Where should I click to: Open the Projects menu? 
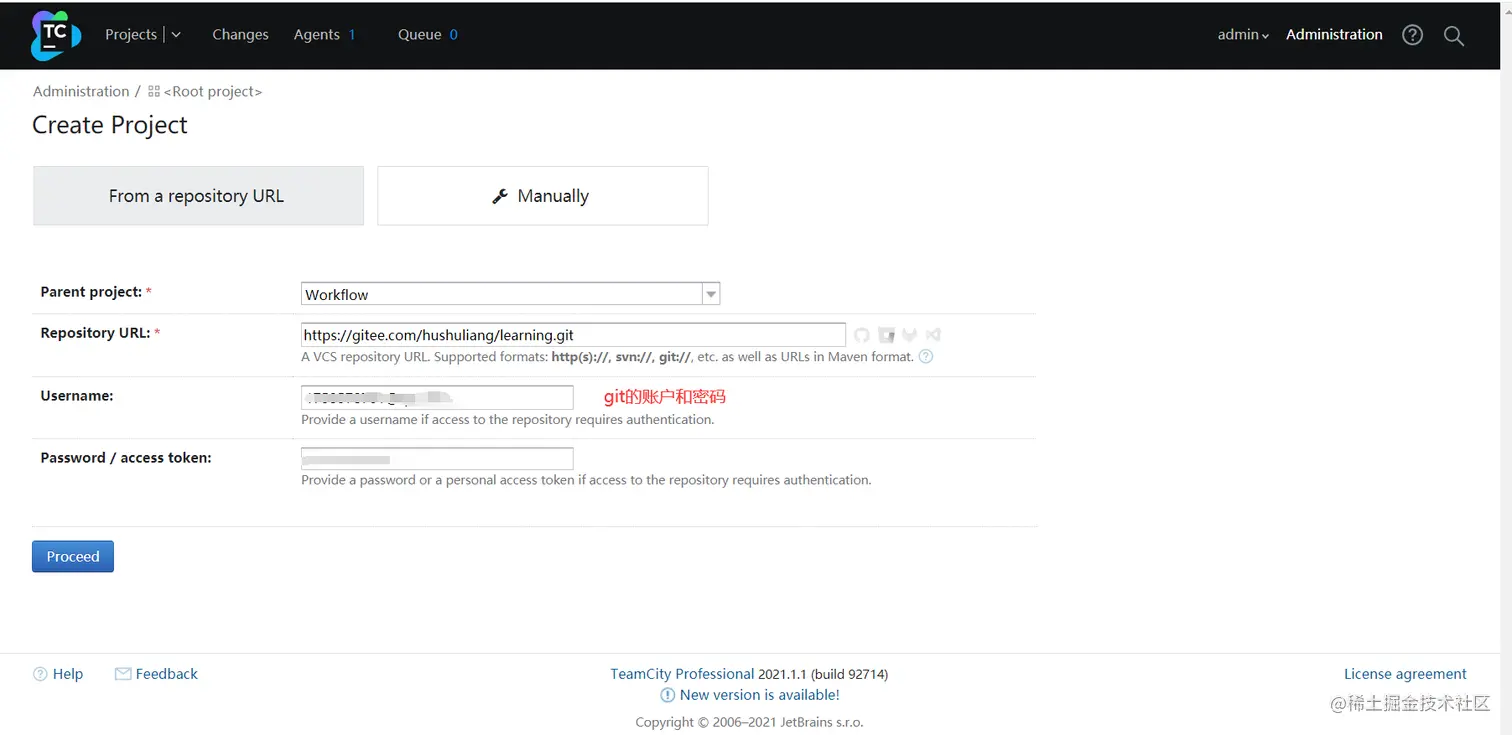[x=131, y=34]
